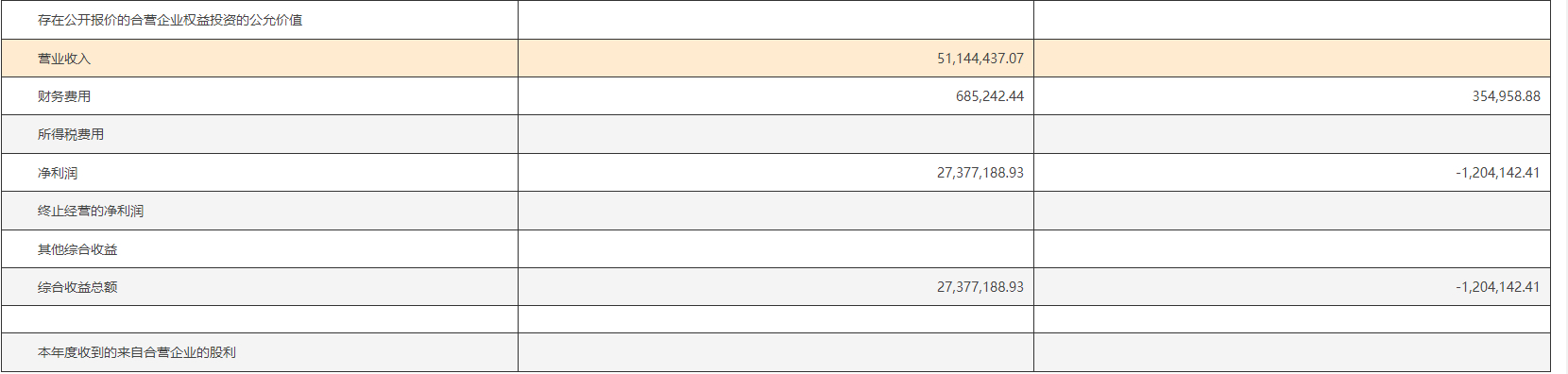Click the 27,377,188.93 value in 净利润 row
This screenshot has height=374, width=1568.
(x=980, y=173)
